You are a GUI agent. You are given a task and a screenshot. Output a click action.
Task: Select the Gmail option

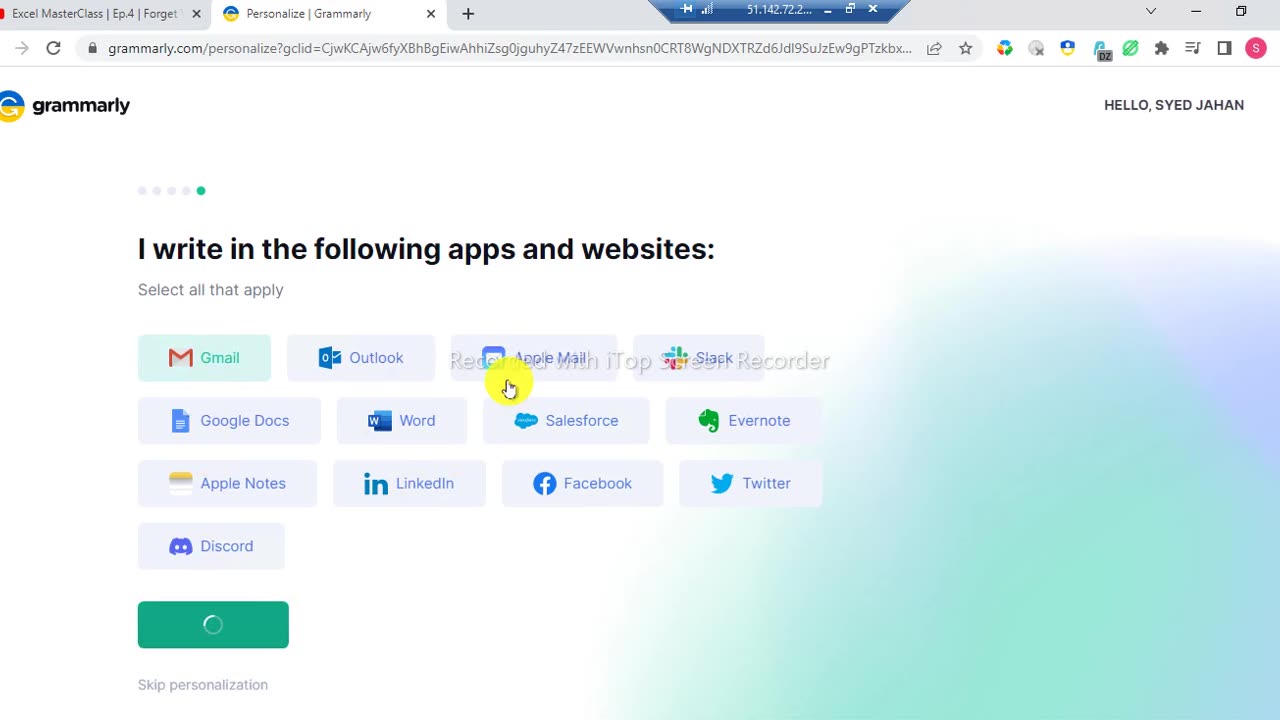click(x=204, y=358)
